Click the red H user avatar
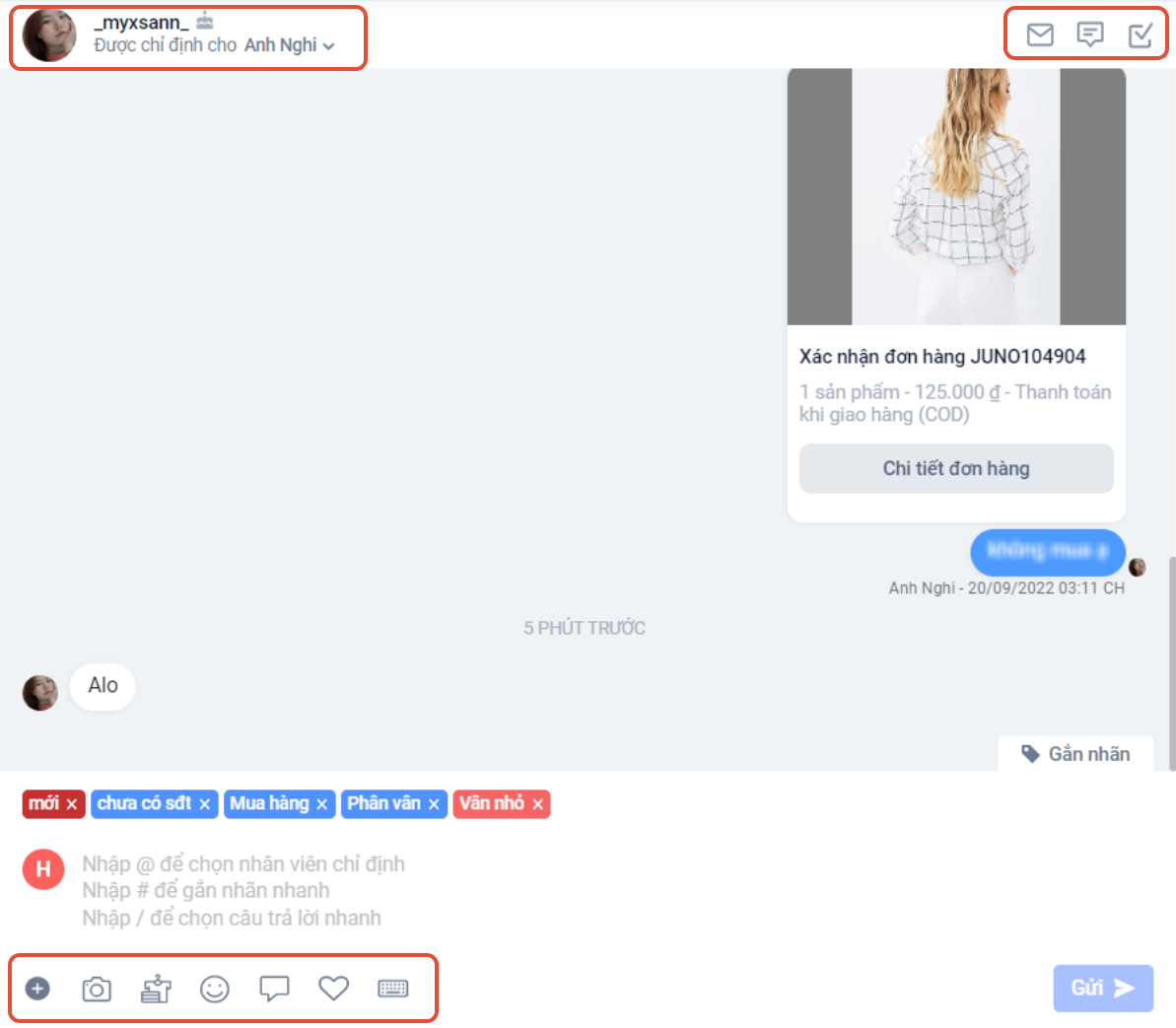The height and width of the screenshot is (1028, 1176). [43, 869]
